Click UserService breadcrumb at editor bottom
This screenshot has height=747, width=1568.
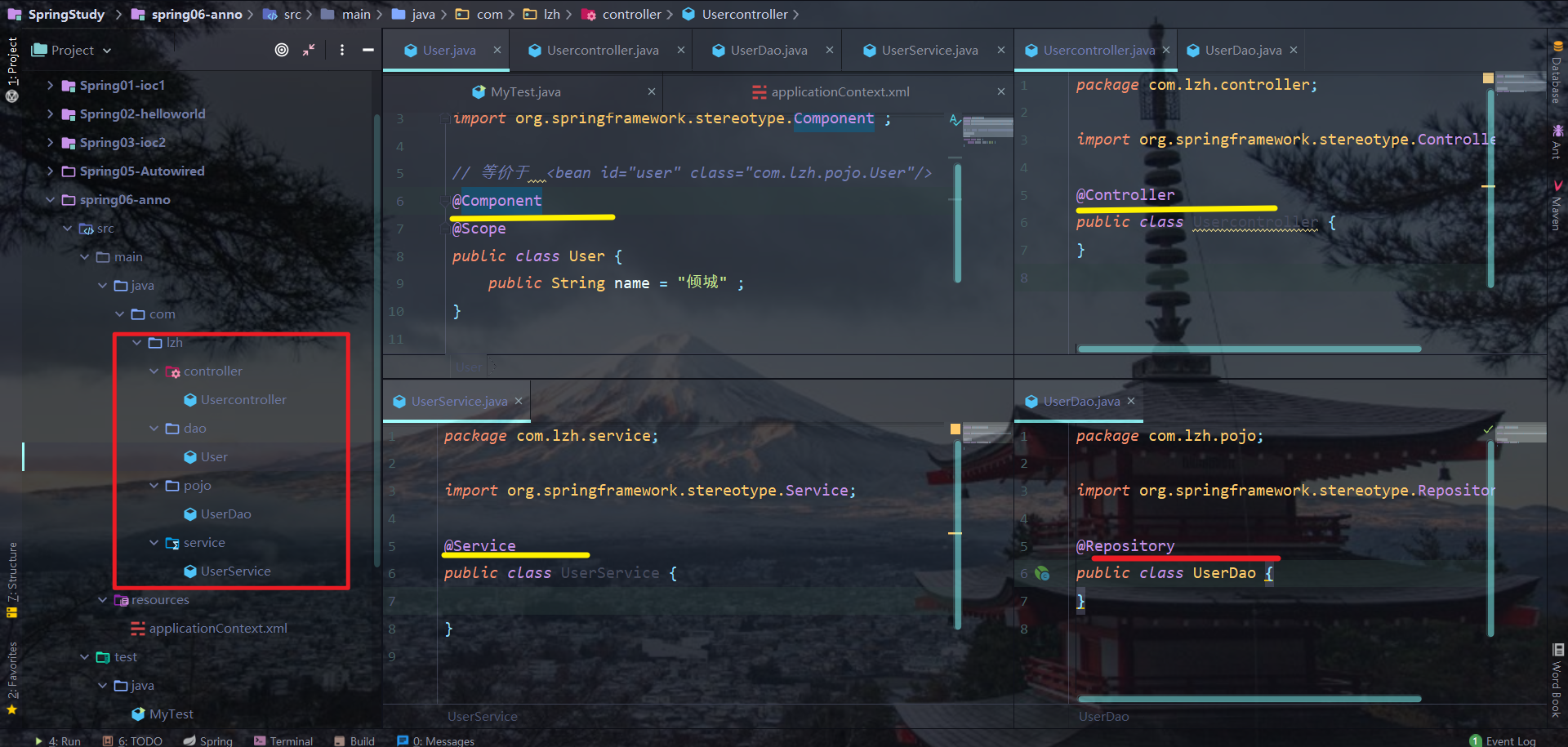click(483, 716)
